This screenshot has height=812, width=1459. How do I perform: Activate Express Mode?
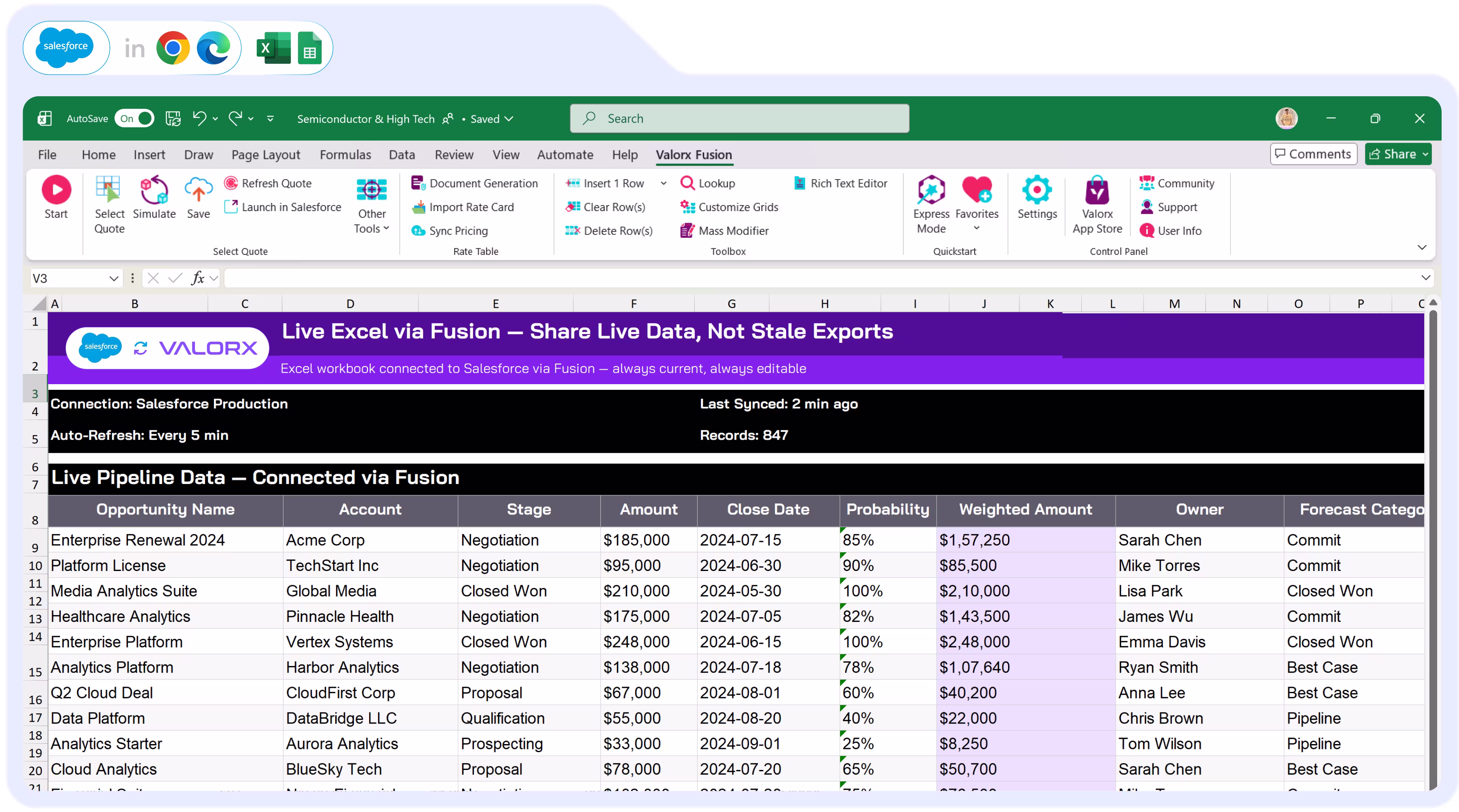tap(931, 204)
